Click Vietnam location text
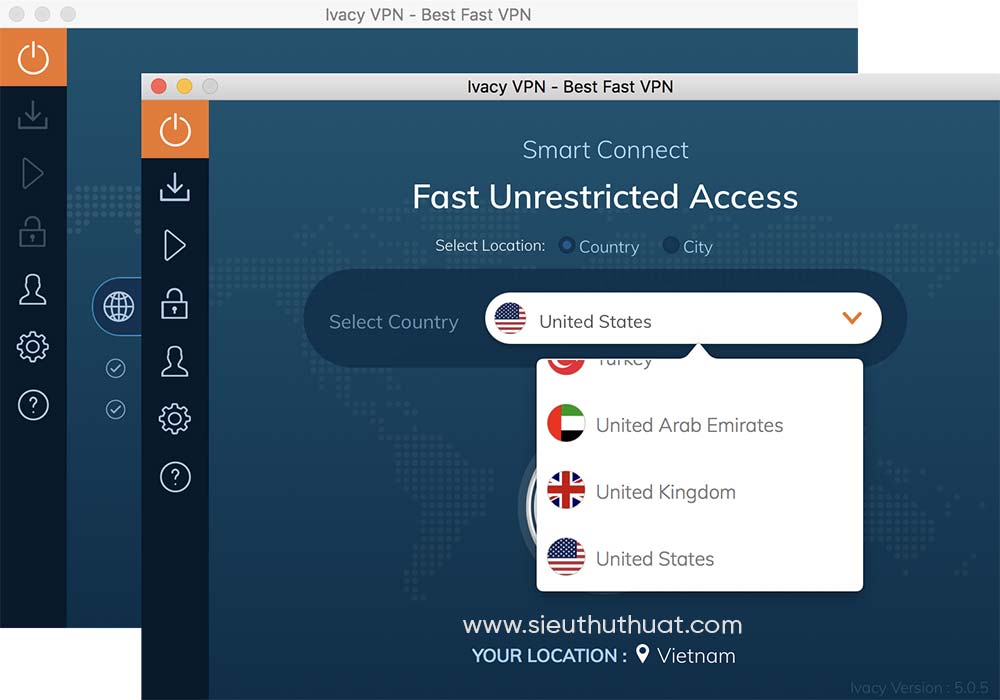 coord(696,656)
